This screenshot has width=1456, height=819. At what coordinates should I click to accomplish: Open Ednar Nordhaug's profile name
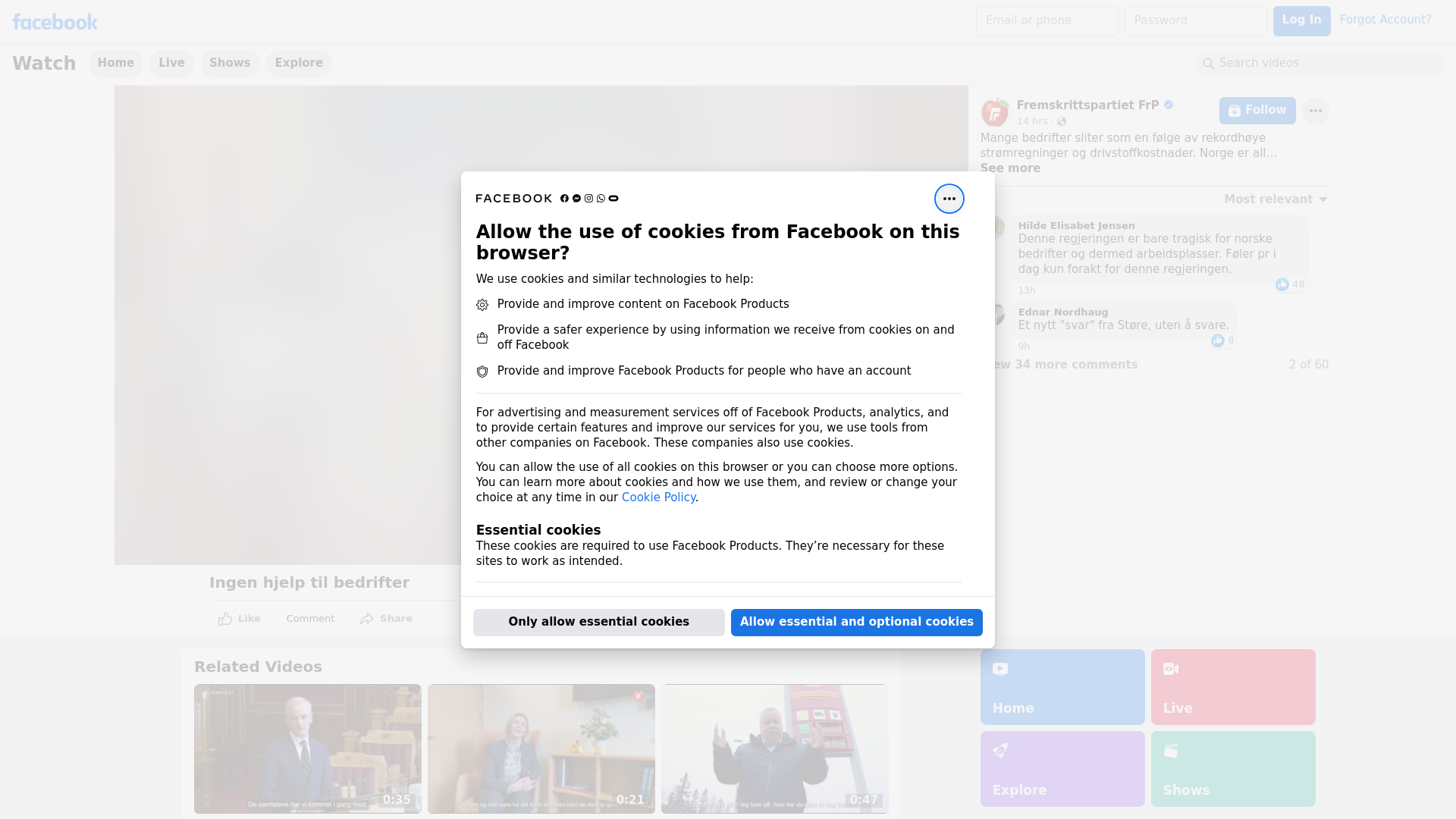pos(1062,312)
